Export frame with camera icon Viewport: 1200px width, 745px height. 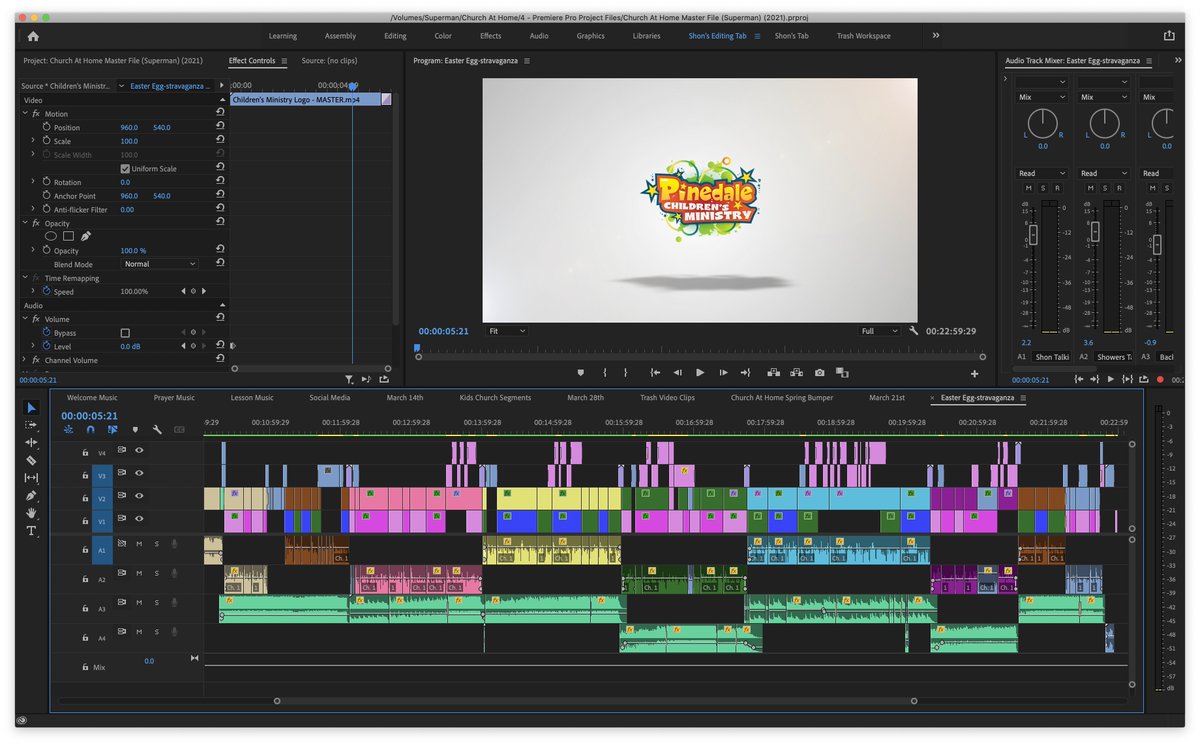(x=820, y=372)
